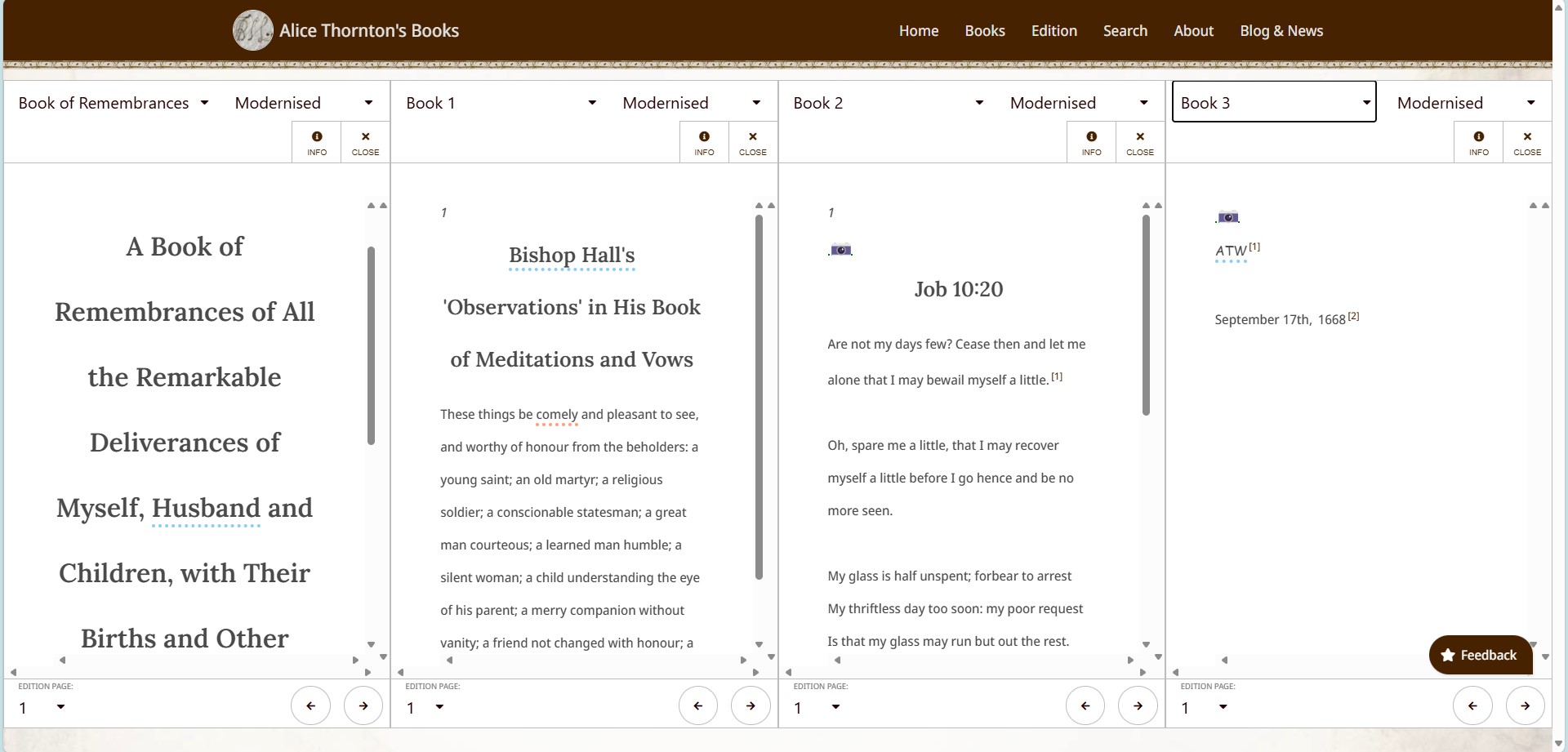Open Modernised dropdown in Book 1 panel
This screenshot has width=1568, height=752.
pyautogui.click(x=691, y=103)
